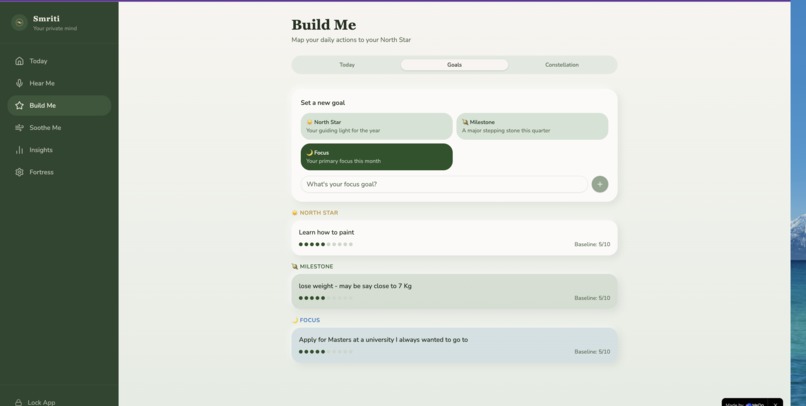Click Baseline 5/10 on Masters goal
The height and width of the screenshot is (406, 806).
592,352
